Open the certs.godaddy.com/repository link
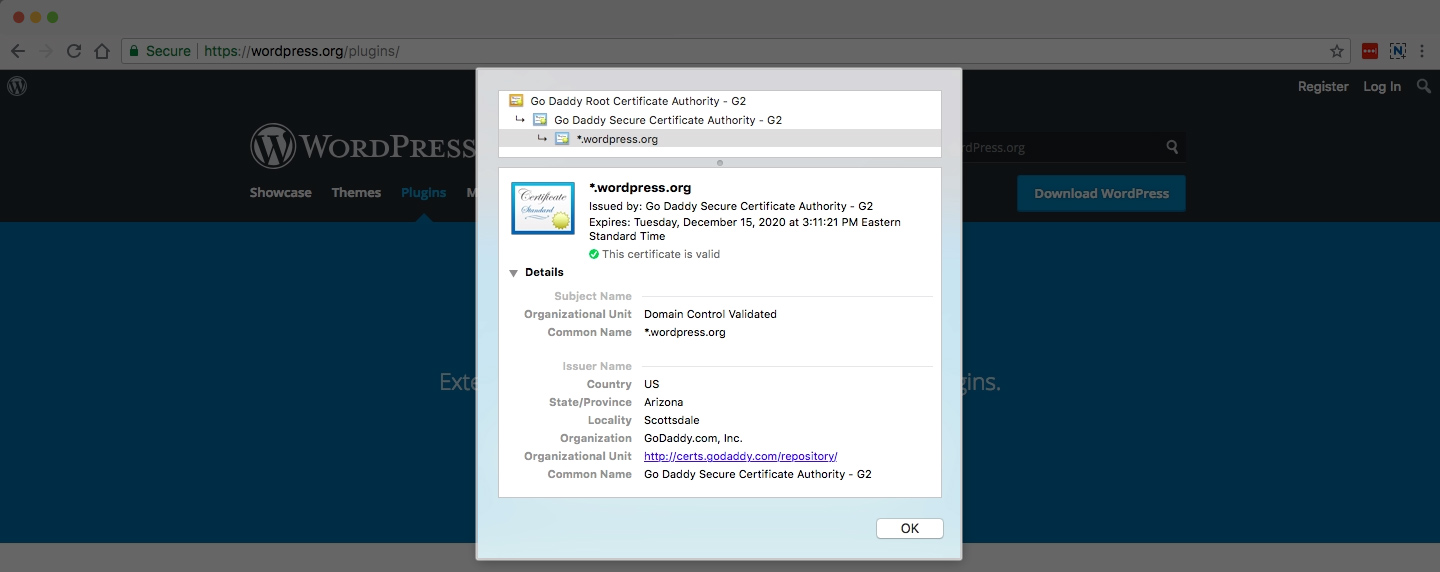 point(740,456)
